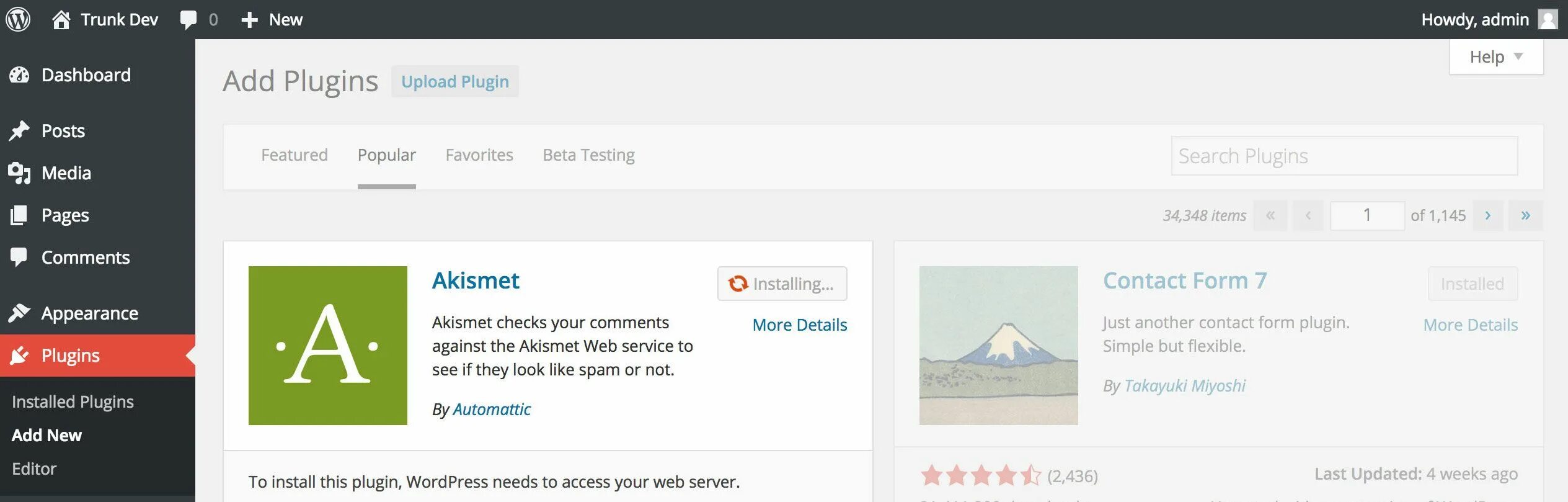Click the Installed button for Contact Form 7
The width and height of the screenshot is (1568, 502).
point(1473,284)
